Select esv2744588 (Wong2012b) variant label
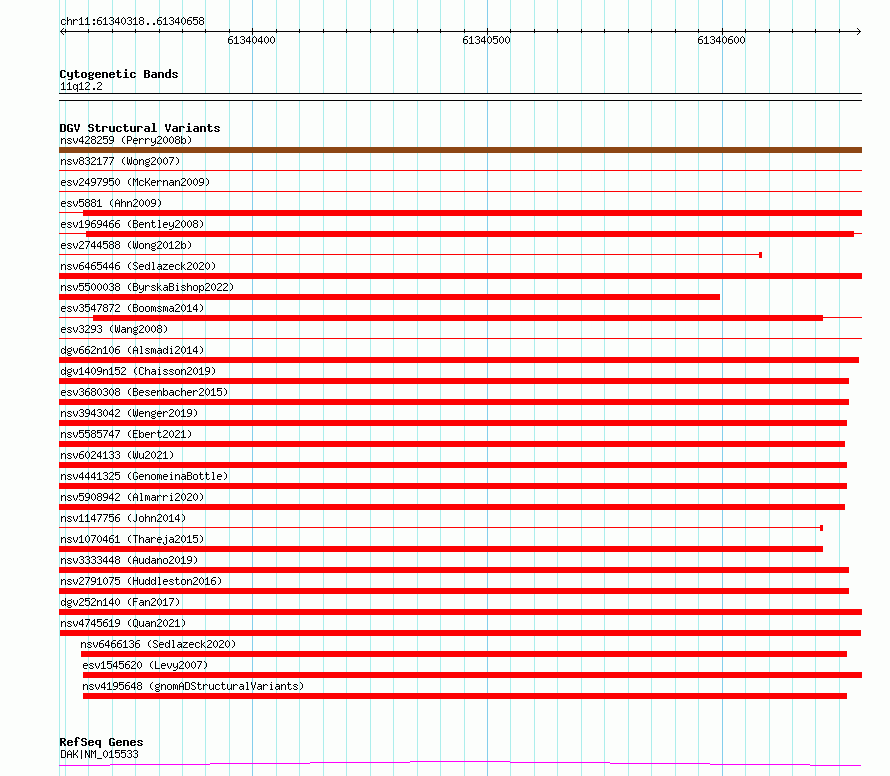The width and height of the screenshot is (890, 776). (126, 245)
